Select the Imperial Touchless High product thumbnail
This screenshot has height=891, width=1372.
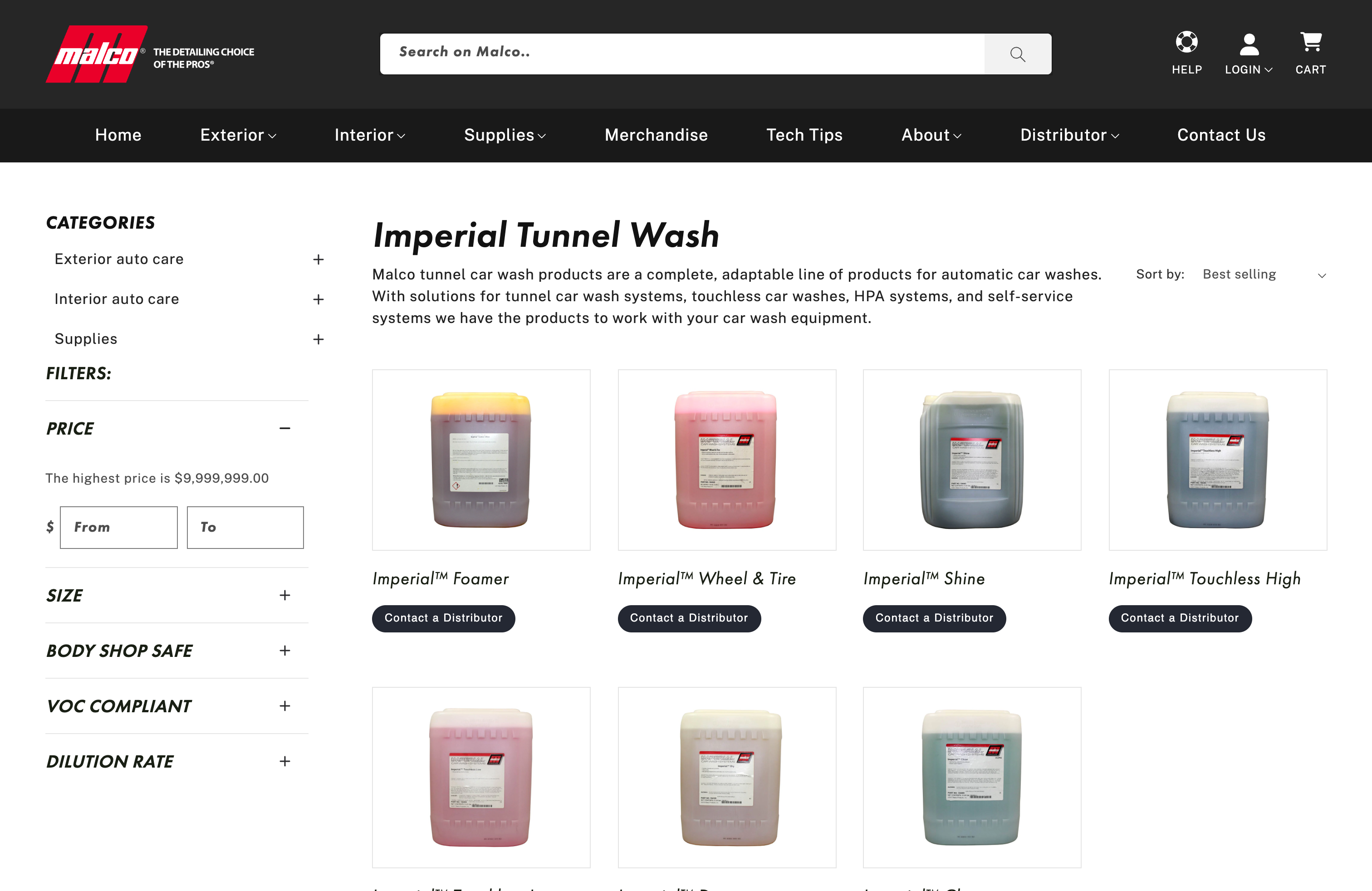[1217, 460]
